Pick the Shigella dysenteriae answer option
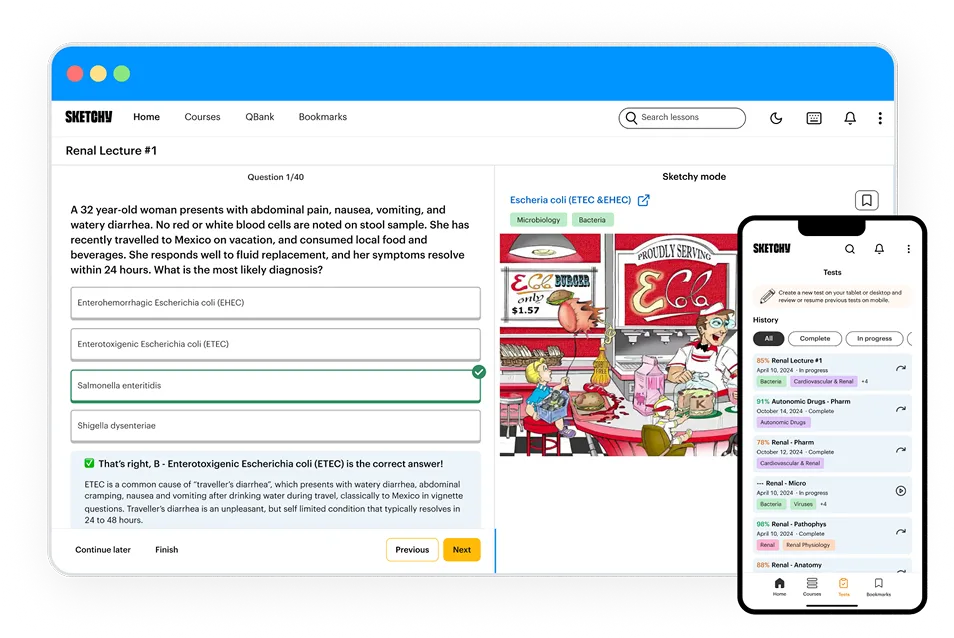954x638 pixels. coord(276,426)
